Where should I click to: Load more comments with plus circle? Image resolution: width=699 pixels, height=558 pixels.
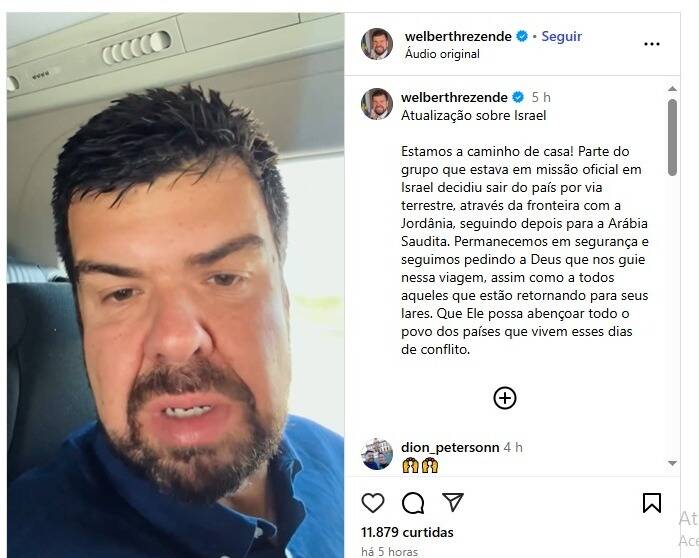505,398
